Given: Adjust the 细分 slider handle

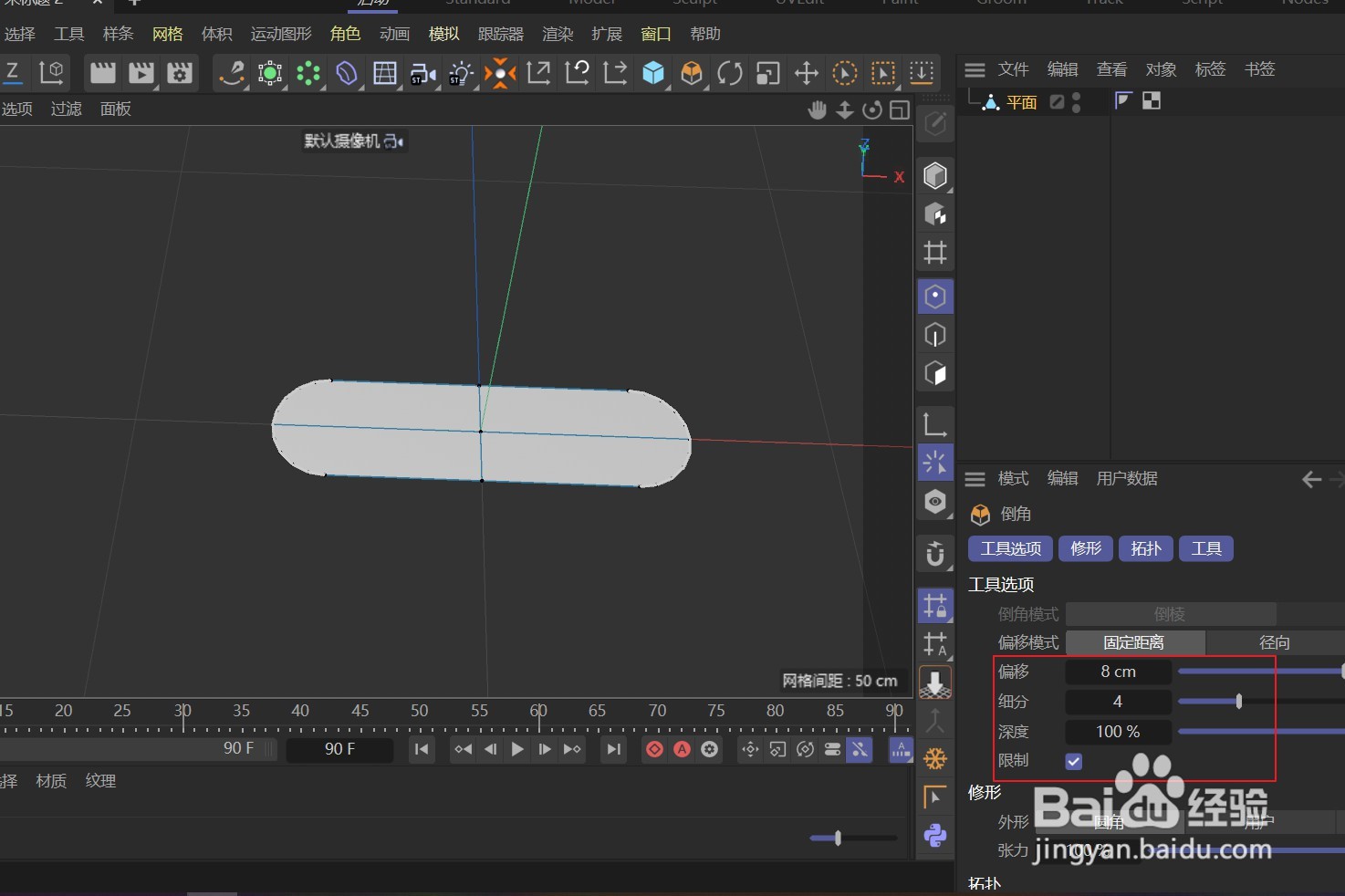Looking at the screenshot, I should click(1238, 702).
